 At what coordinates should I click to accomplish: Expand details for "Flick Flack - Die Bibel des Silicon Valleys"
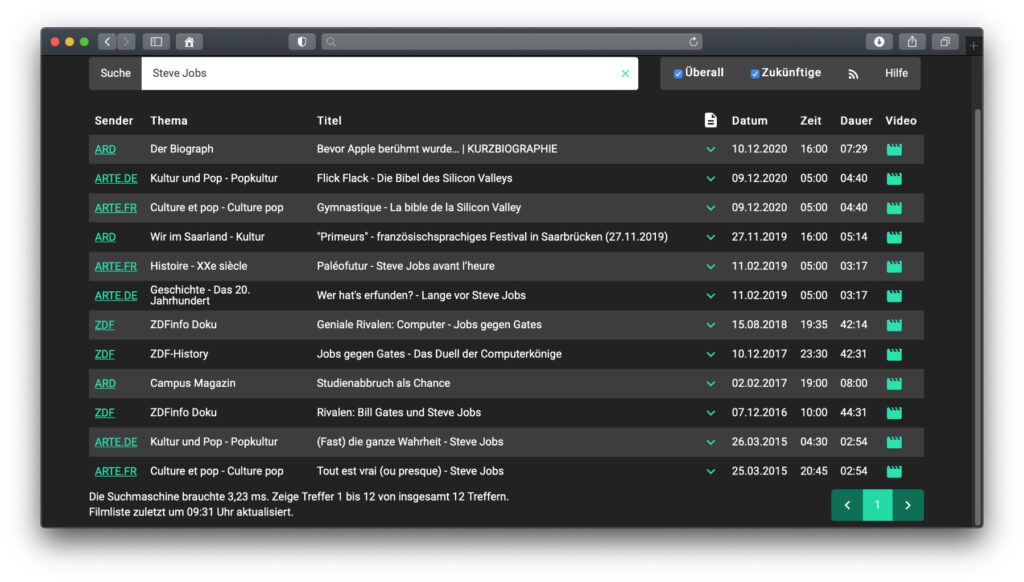point(710,178)
